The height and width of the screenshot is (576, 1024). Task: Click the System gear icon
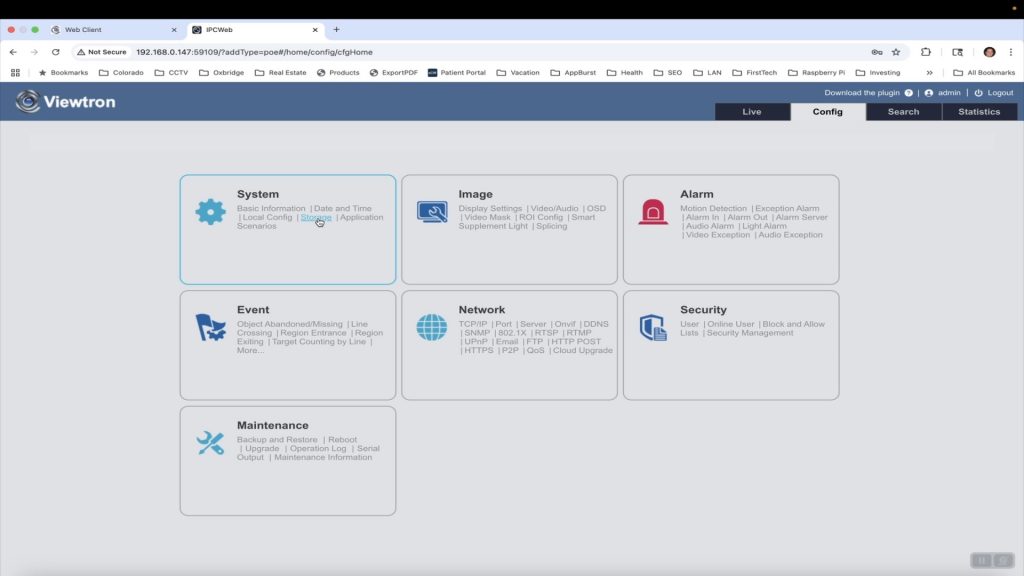(x=210, y=212)
